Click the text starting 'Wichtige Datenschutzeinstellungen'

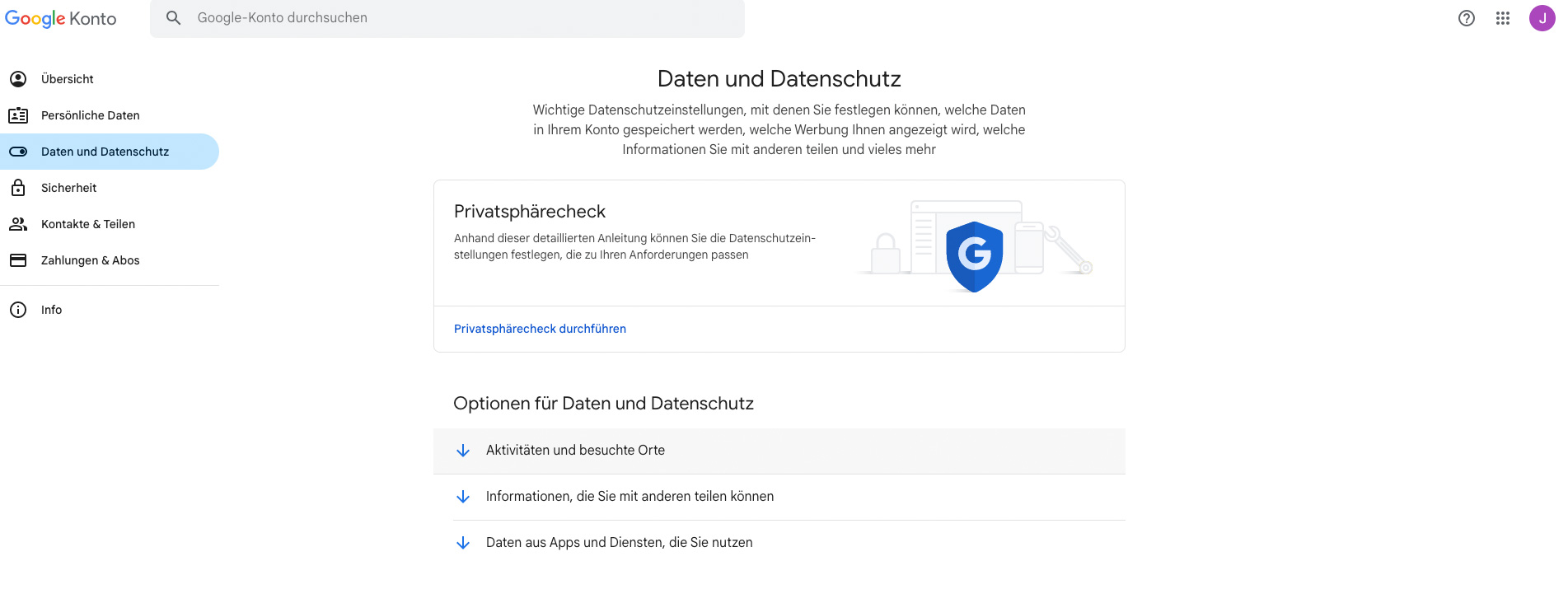(779, 129)
